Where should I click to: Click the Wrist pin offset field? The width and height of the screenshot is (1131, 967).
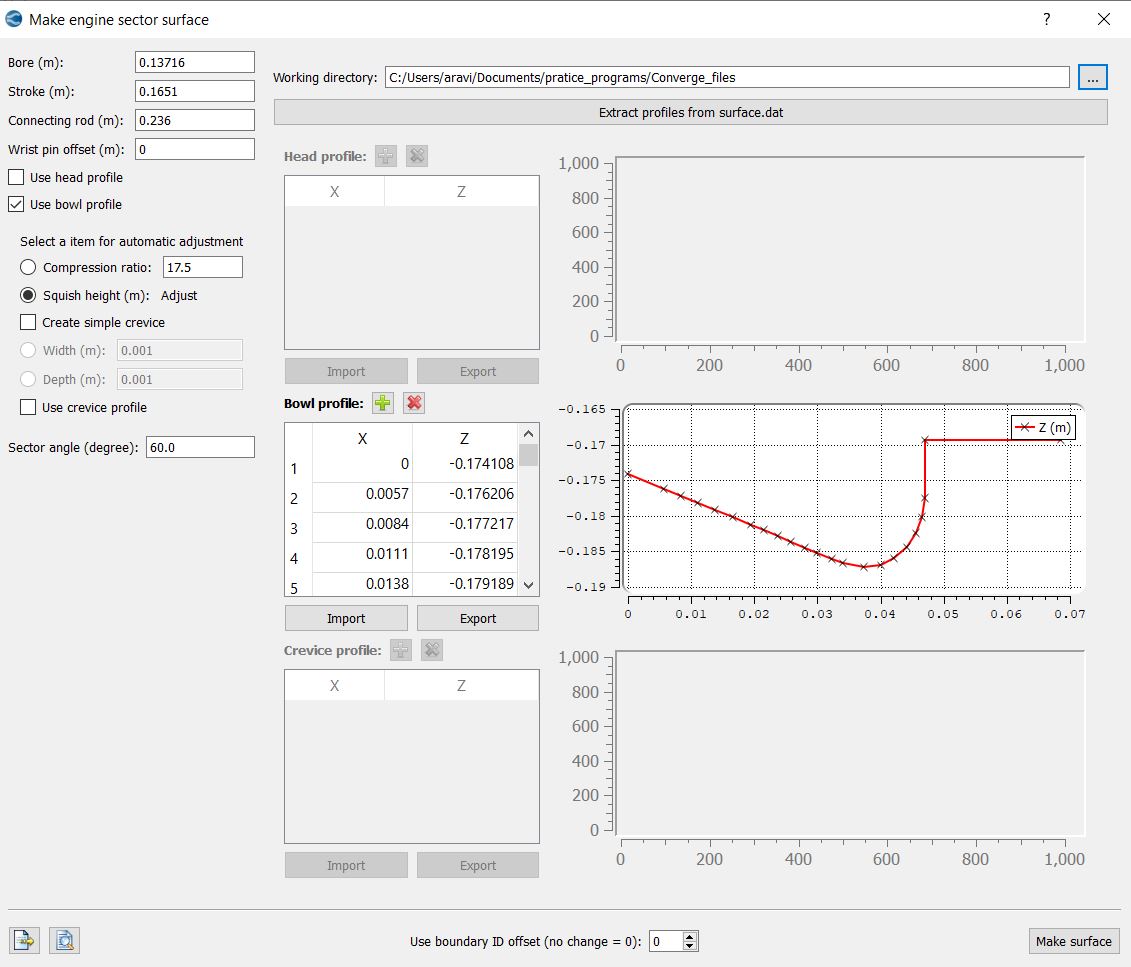coord(195,149)
